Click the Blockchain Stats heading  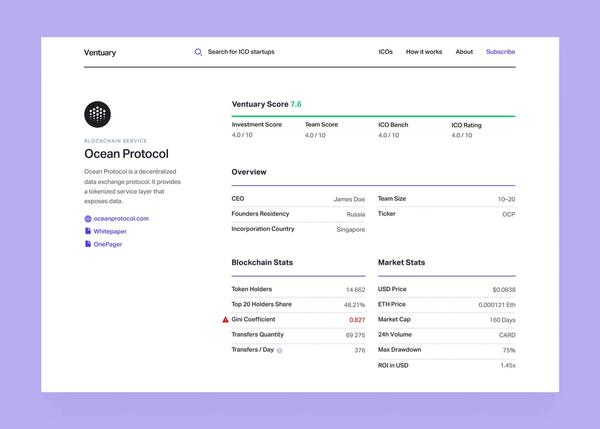[262, 263]
